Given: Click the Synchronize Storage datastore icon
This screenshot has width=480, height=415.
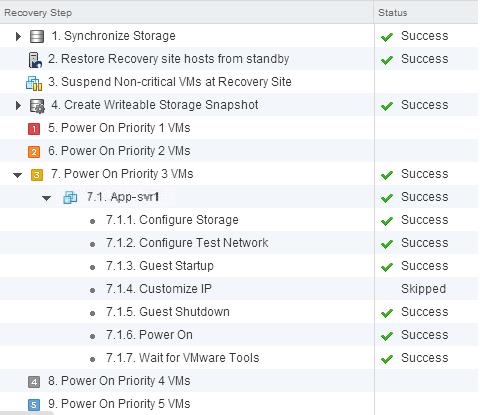Looking at the screenshot, I should pos(37,36).
